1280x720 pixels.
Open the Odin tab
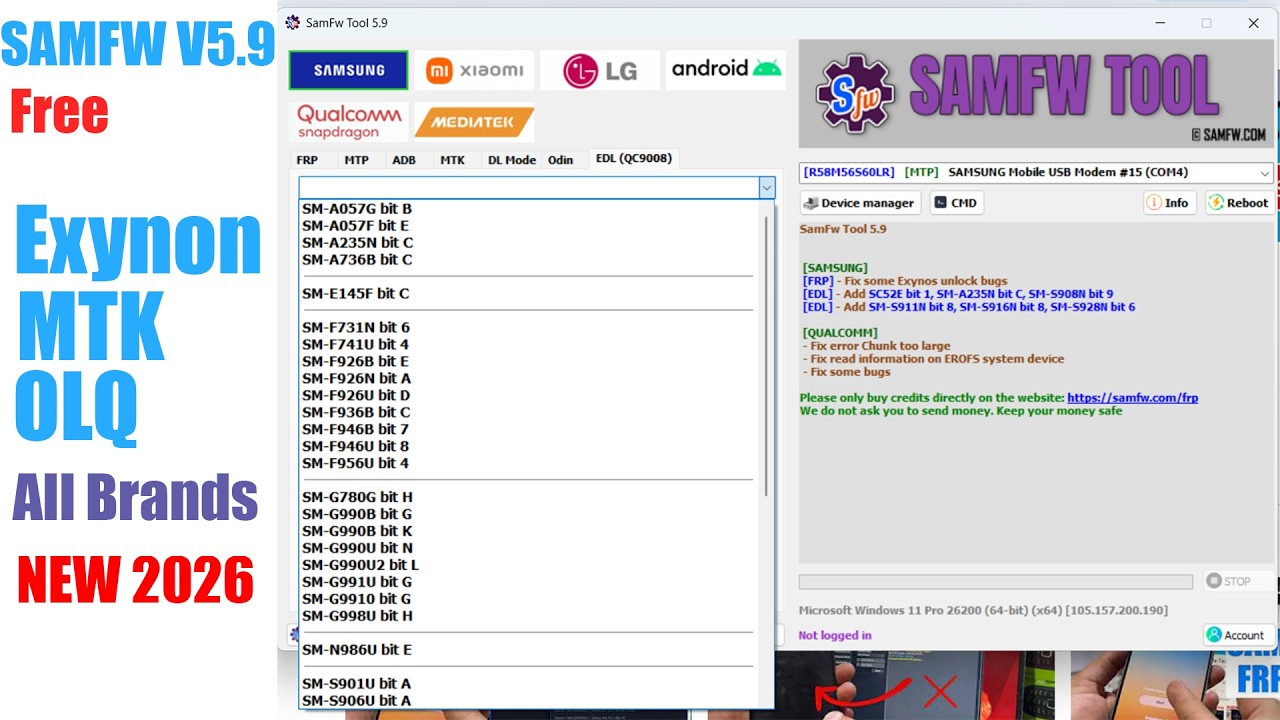561,160
